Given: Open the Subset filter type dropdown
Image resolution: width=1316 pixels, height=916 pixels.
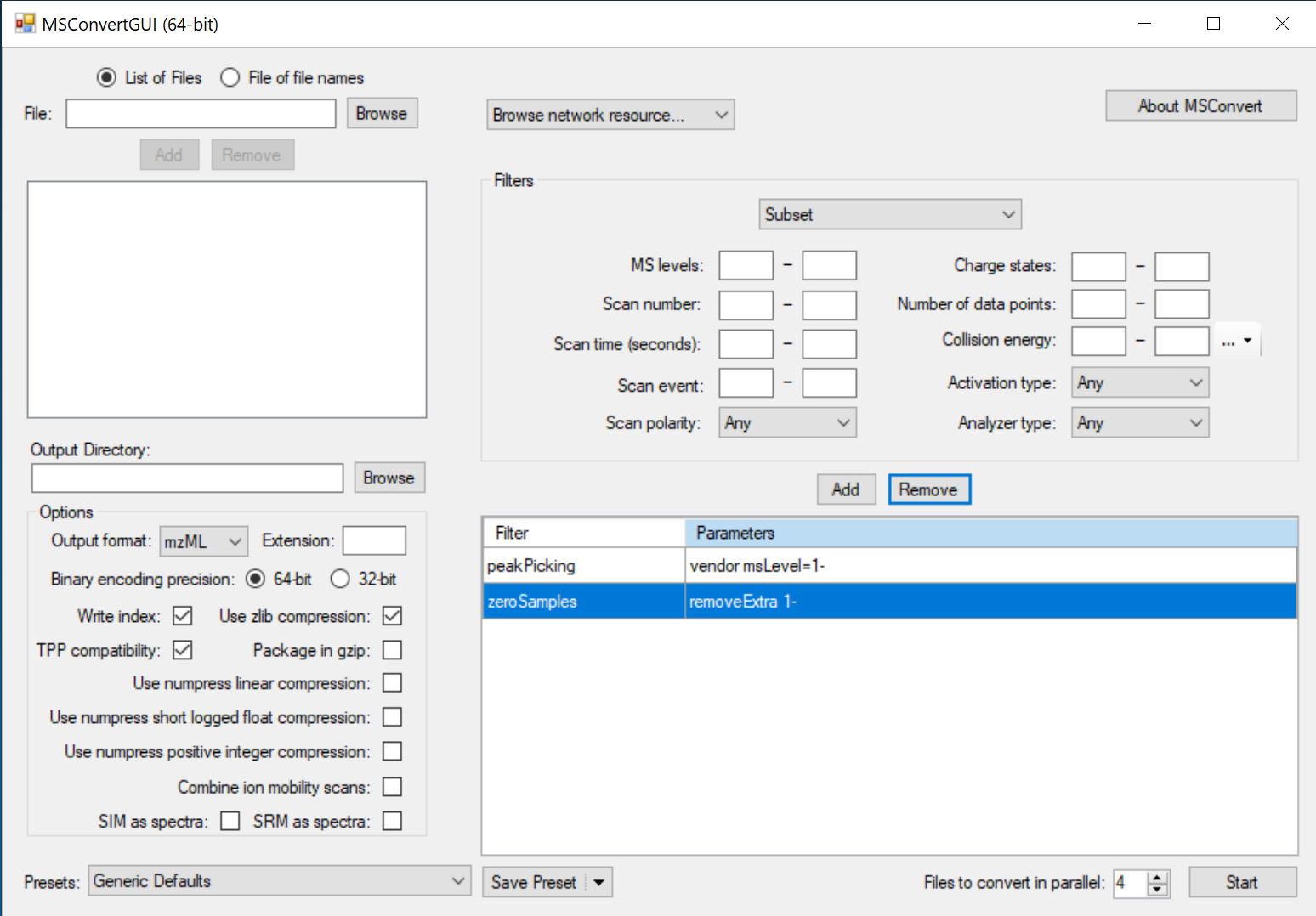Looking at the screenshot, I should pos(890,214).
